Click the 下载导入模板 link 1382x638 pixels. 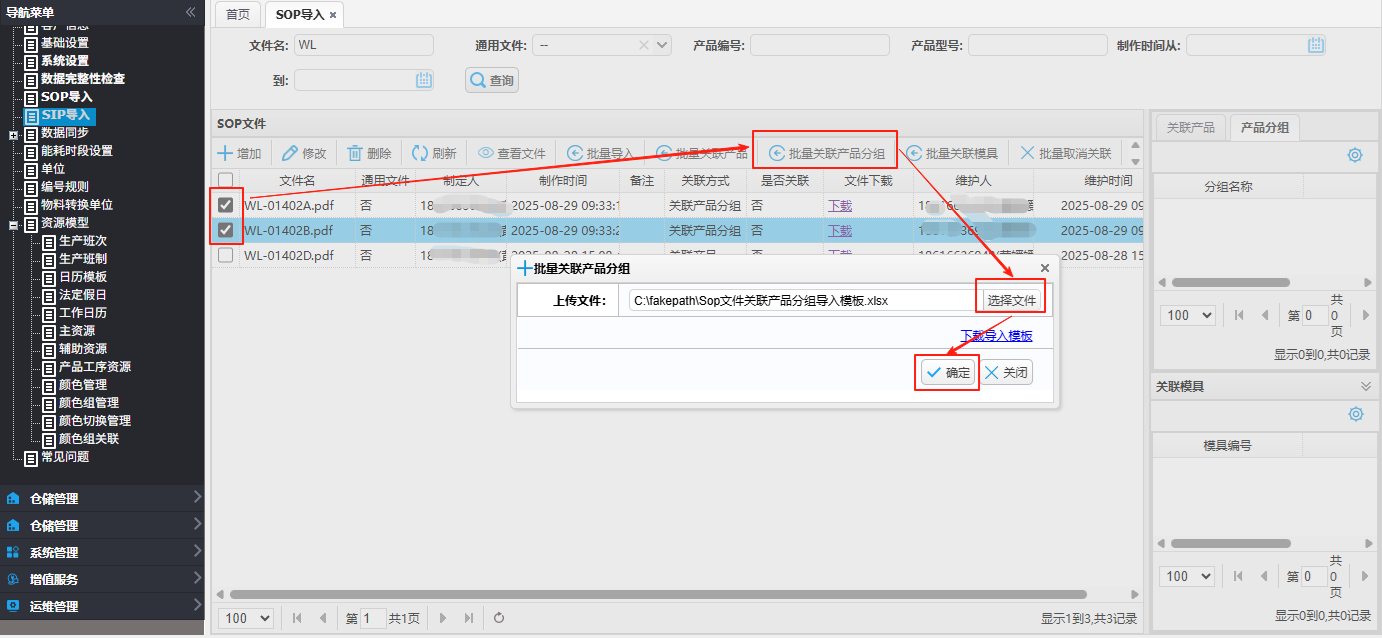click(x=996, y=336)
